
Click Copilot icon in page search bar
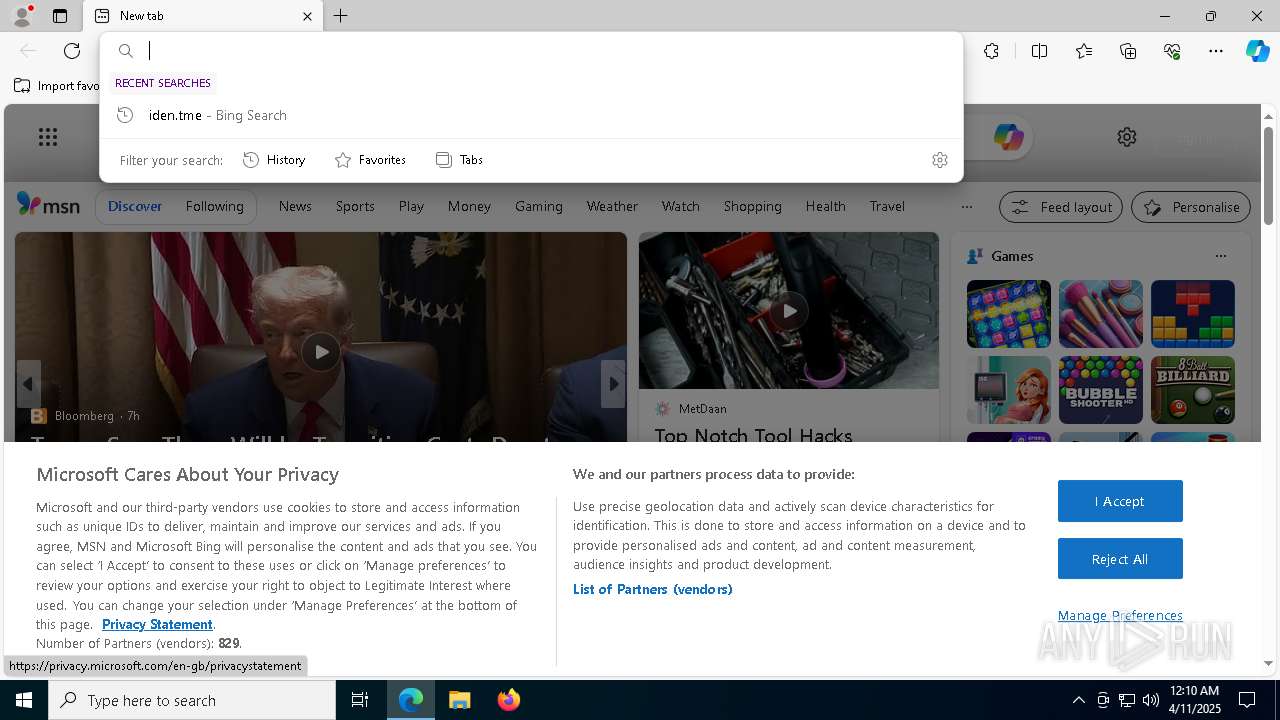(x=1008, y=137)
